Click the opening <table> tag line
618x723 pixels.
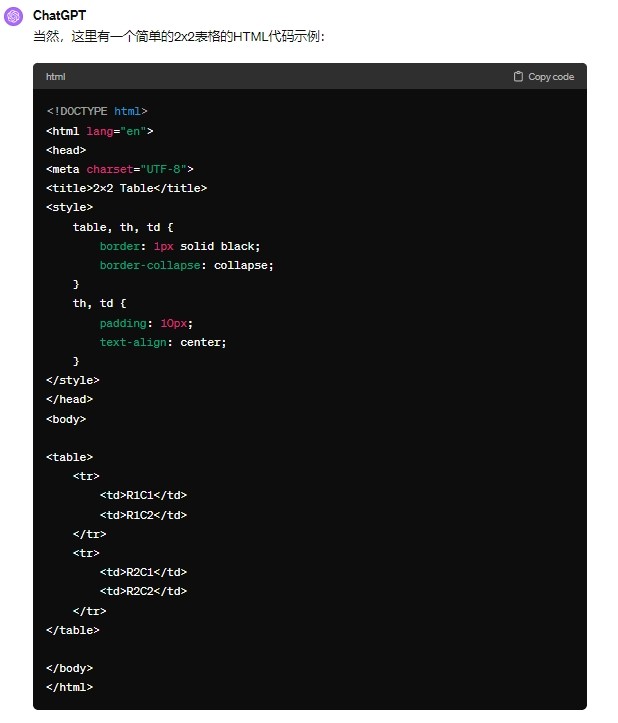coord(70,457)
